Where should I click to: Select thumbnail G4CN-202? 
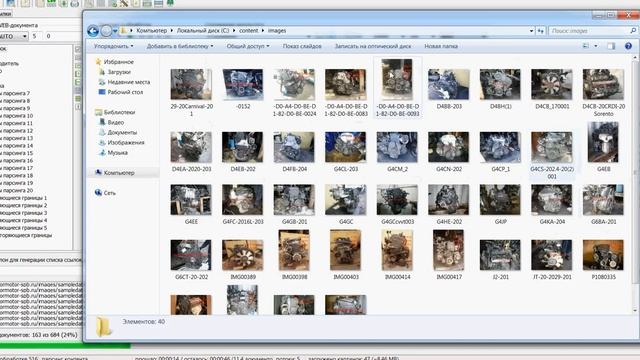pos(449,147)
